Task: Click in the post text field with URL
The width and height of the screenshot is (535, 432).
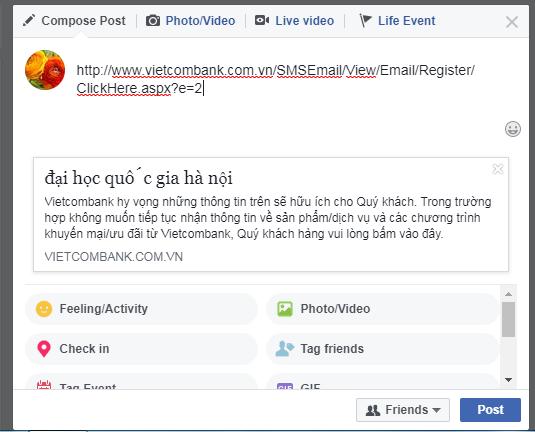Action: [275, 79]
